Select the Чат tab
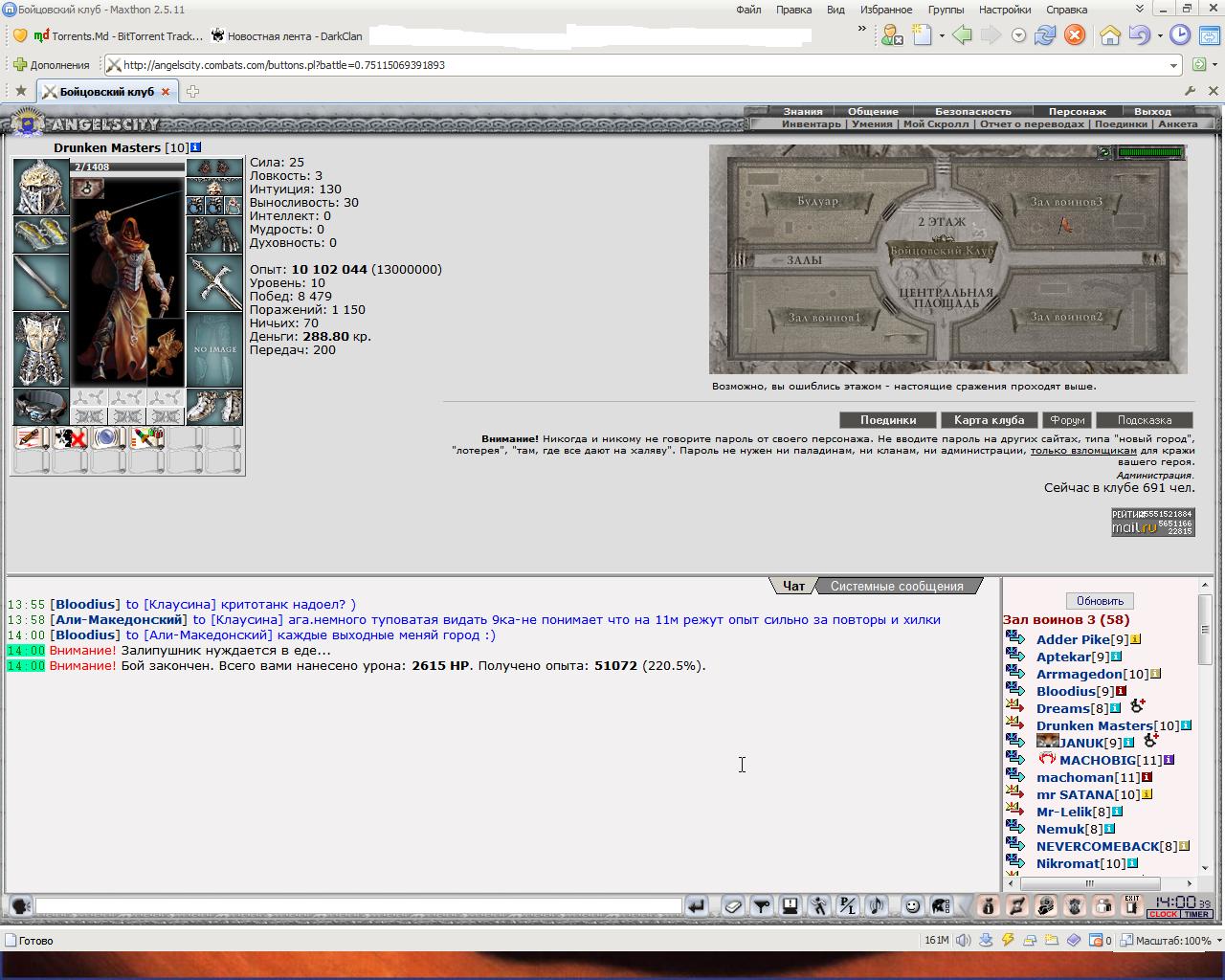 (793, 586)
